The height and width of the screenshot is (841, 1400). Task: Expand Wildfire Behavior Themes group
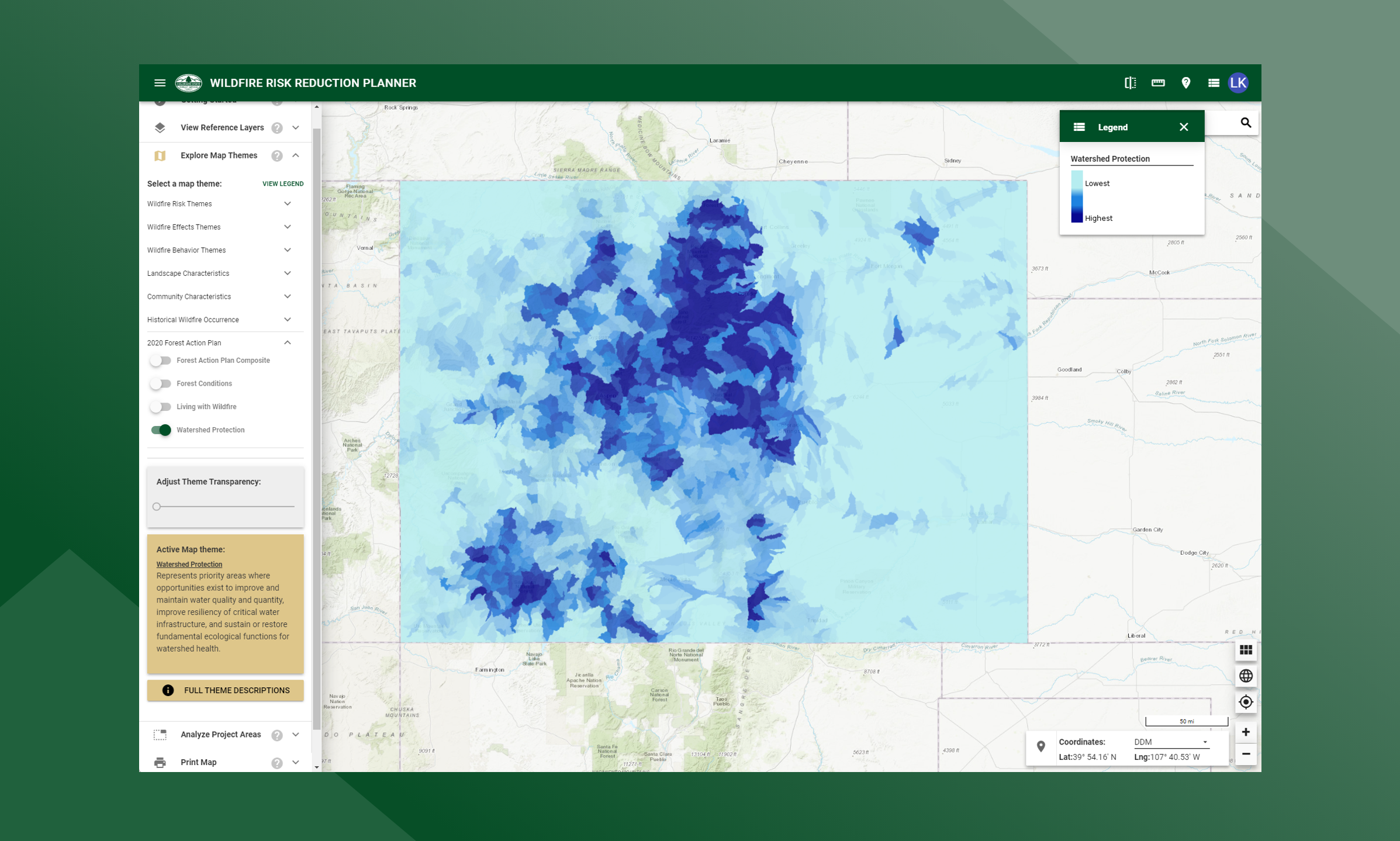[x=288, y=250]
